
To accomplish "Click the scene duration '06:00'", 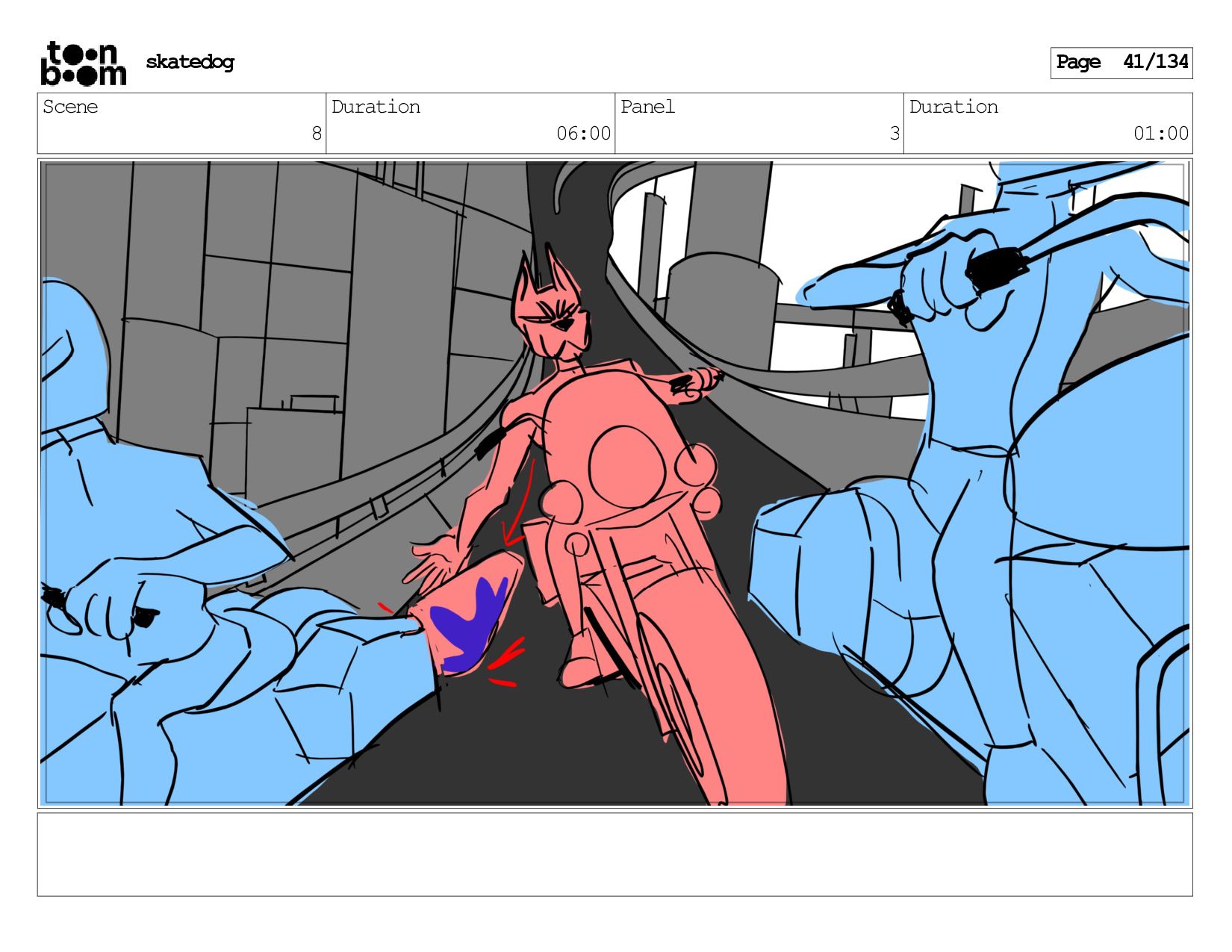I will coord(583,134).
